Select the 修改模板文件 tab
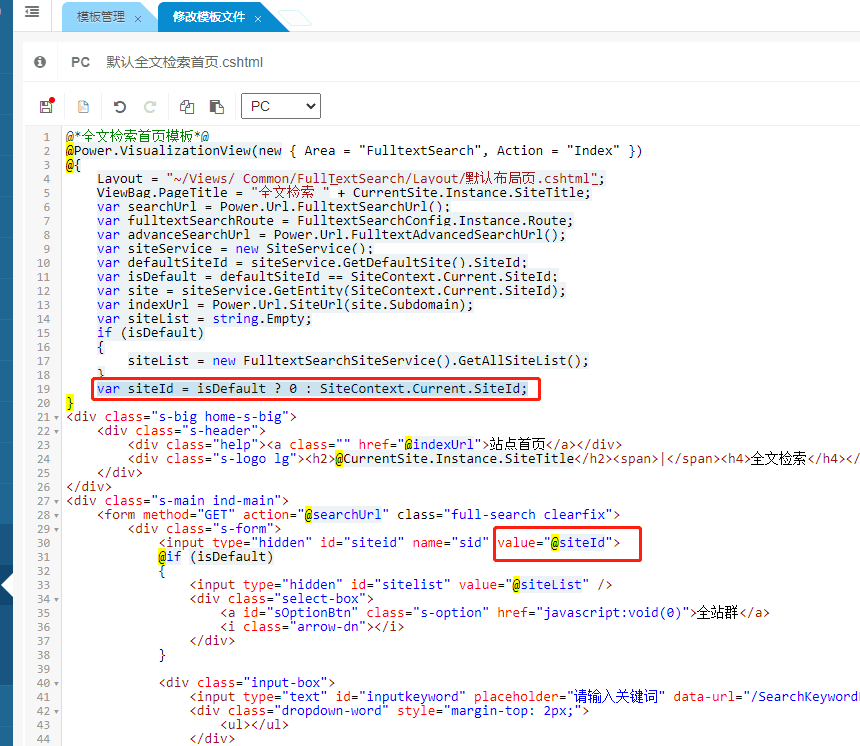This screenshot has width=860, height=746. (x=208, y=18)
